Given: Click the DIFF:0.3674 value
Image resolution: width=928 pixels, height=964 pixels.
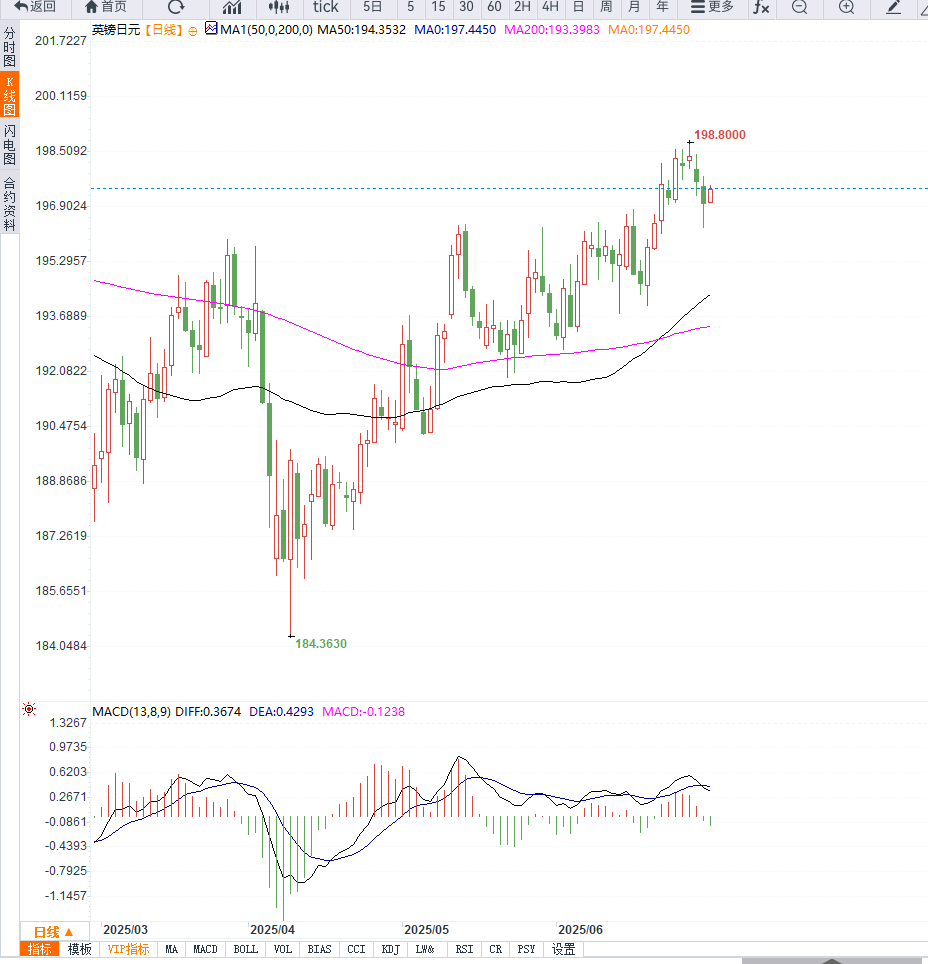Looking at the screenshot, I should (208, 711).
